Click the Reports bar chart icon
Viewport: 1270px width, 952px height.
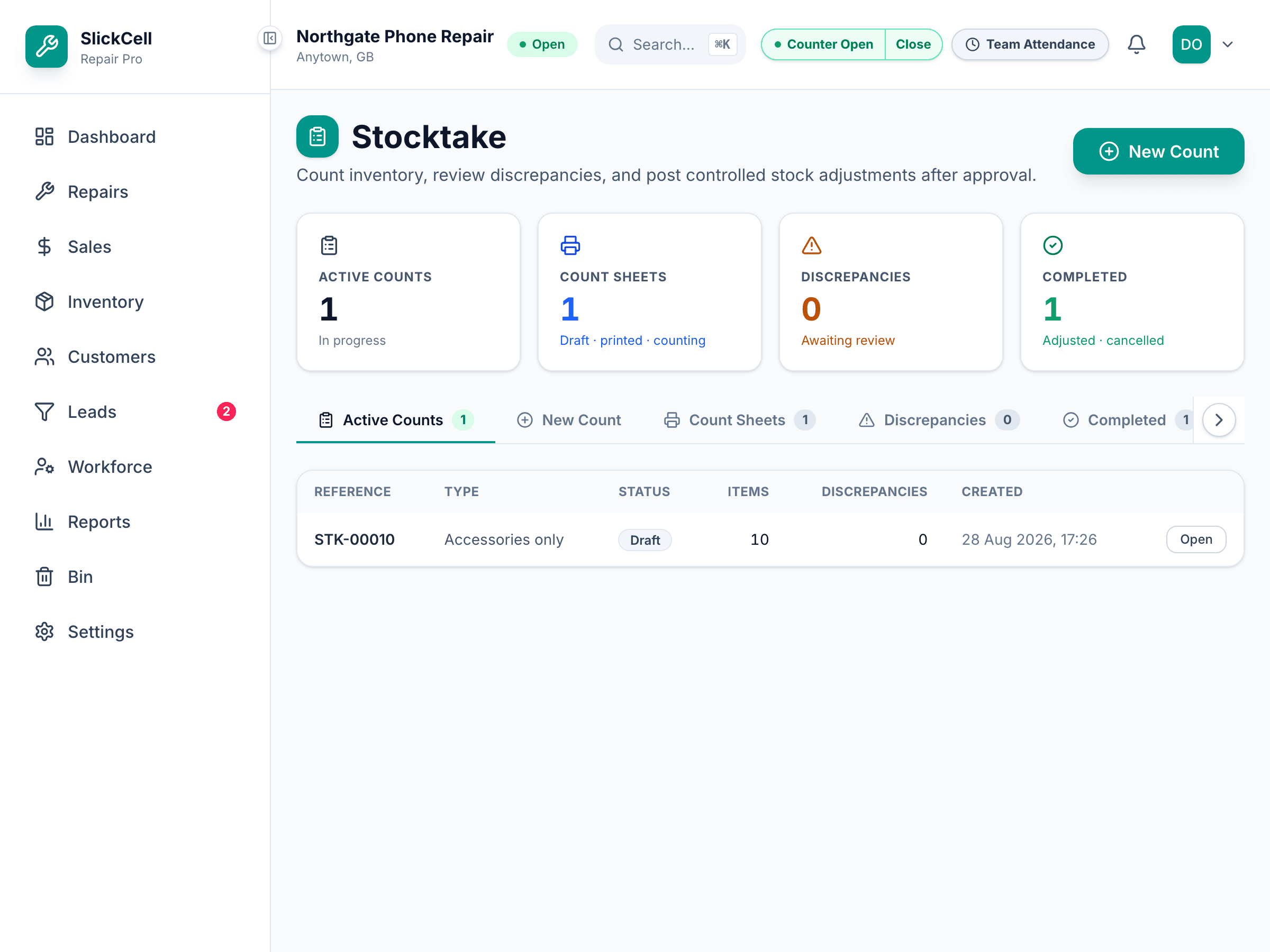[44, 521]
